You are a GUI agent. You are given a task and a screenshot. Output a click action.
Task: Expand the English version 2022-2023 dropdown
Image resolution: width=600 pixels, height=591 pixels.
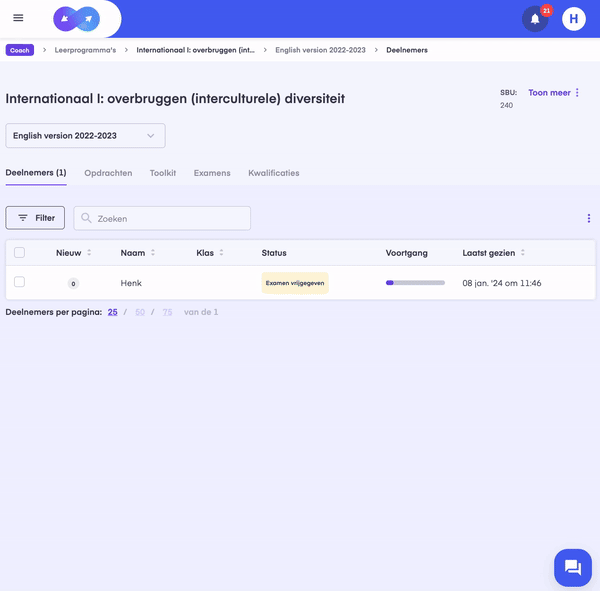(85, 136)
